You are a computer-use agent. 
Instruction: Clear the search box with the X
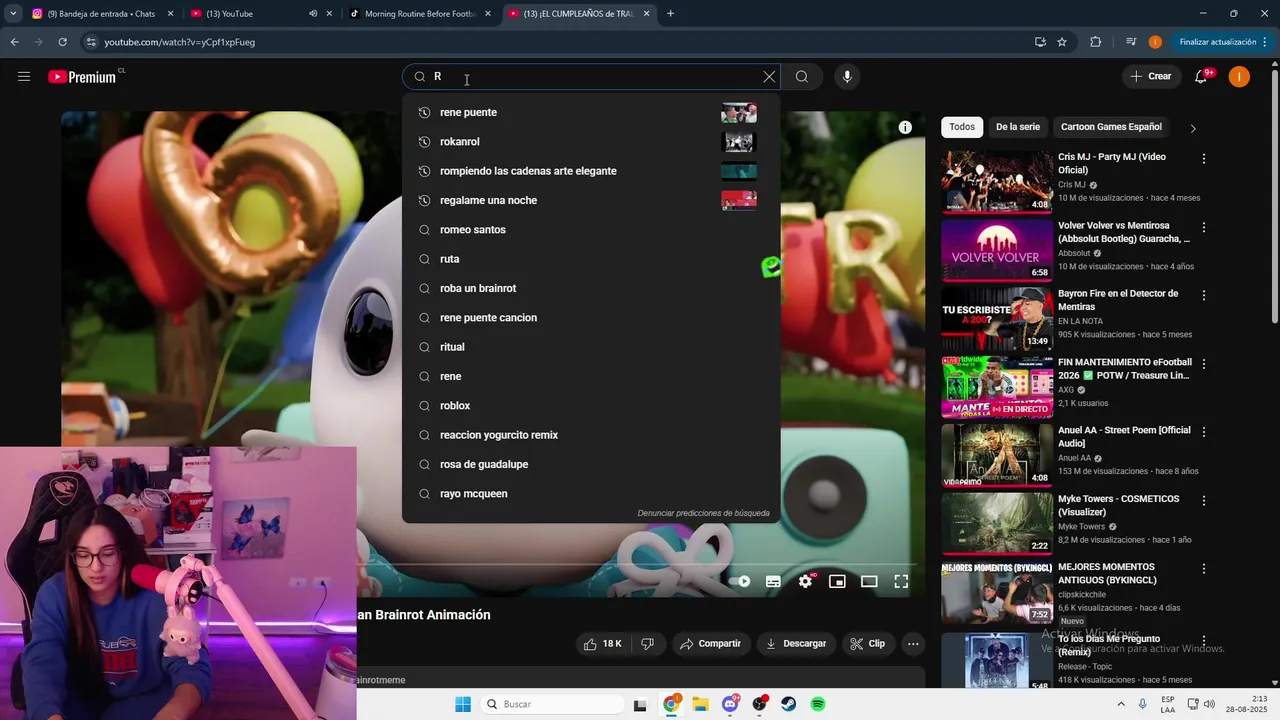tap(769, 77)
